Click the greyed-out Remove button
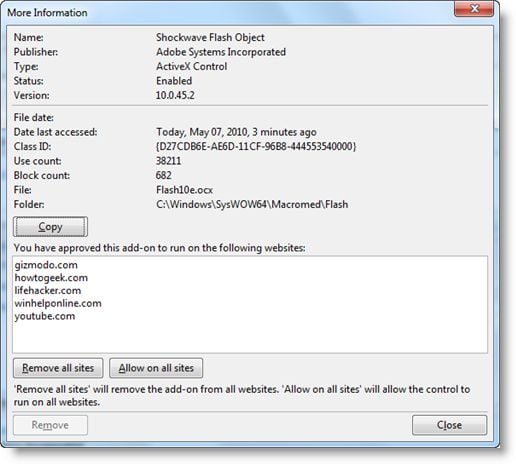This screenshot has width=516, height=464. [50, 425]
